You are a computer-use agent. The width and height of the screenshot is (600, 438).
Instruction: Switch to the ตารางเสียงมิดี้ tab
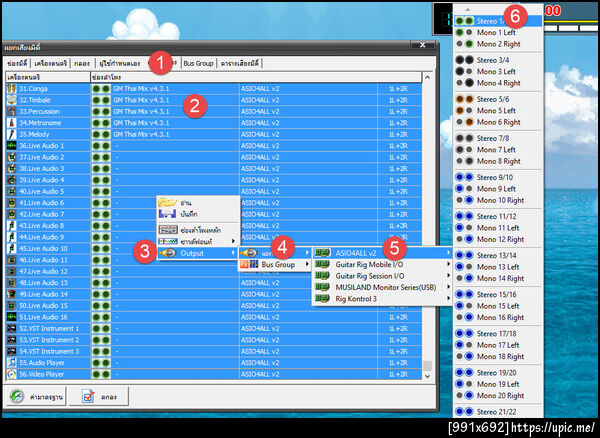[x=240, y=63]
